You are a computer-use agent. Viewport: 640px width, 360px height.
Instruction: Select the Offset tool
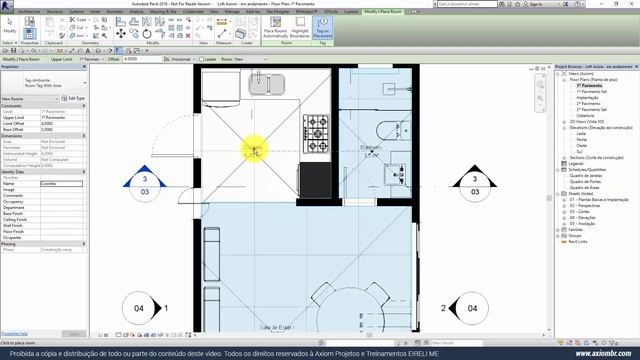(x=134, y=21)
